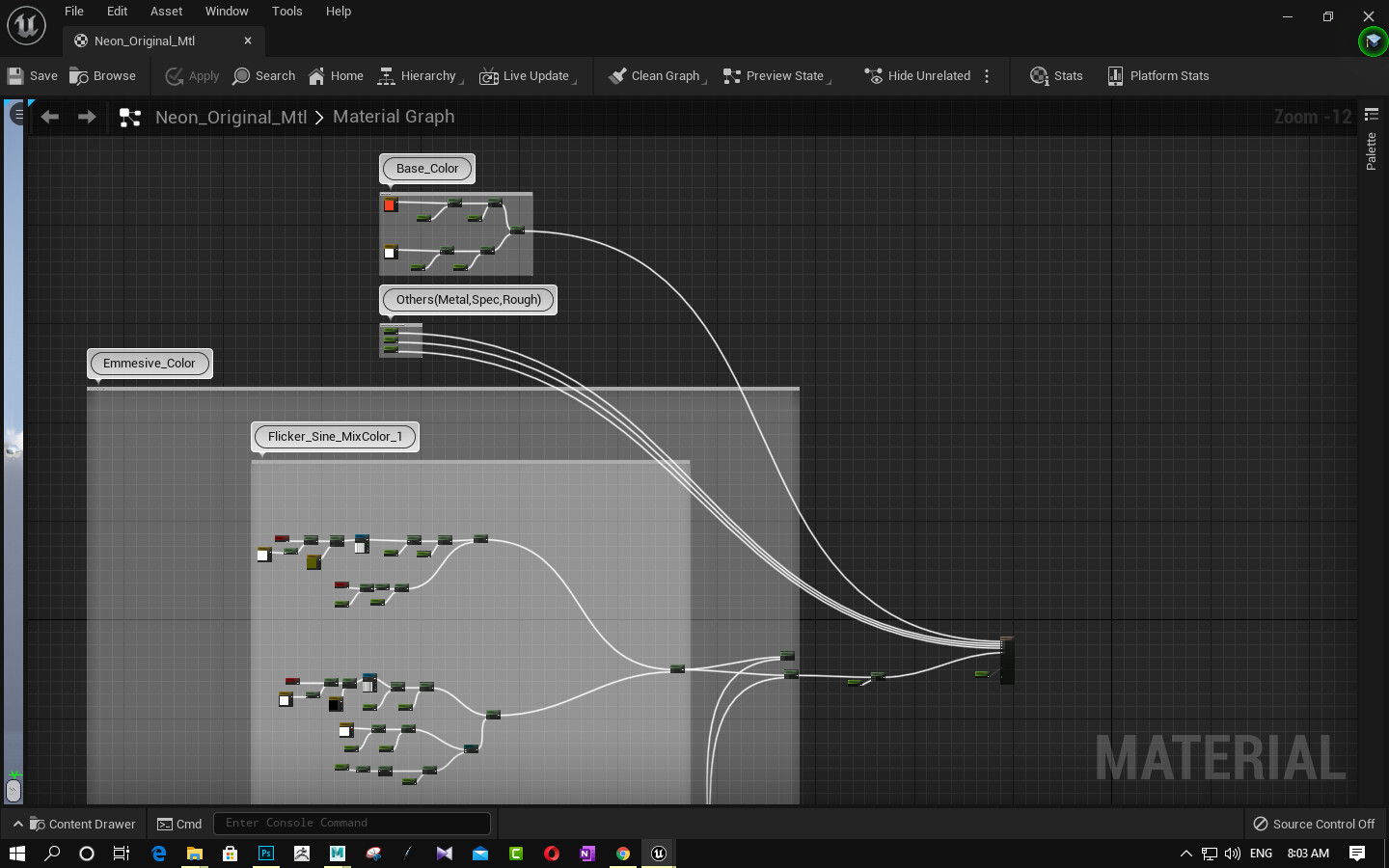Expand the collapsed left sidebar tab

[17, 114]
